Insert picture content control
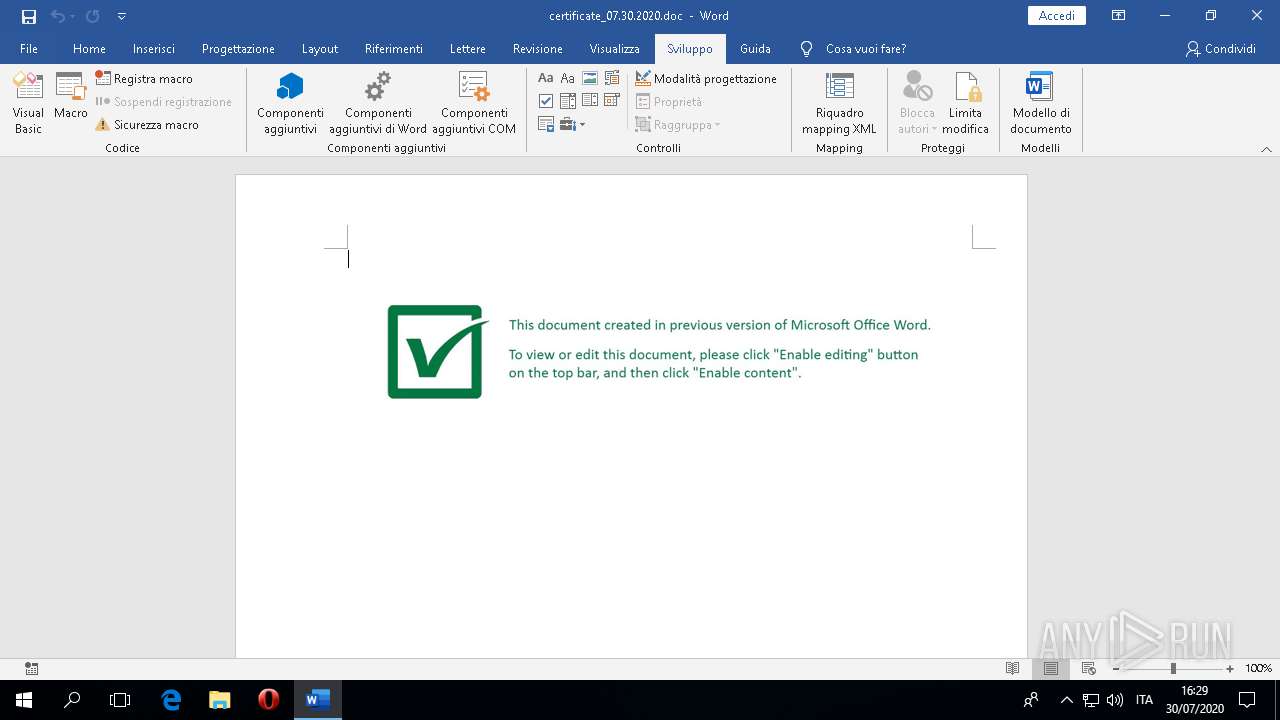The image size is (1280, 720). coord(590,78)
